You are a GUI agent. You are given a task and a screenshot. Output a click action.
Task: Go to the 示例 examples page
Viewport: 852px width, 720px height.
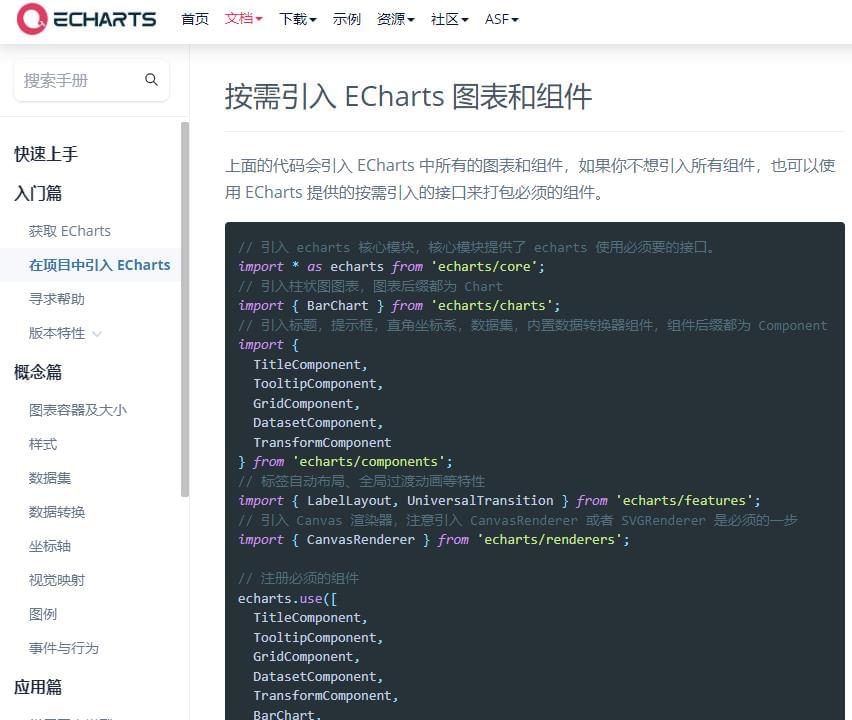click(347, 19)
